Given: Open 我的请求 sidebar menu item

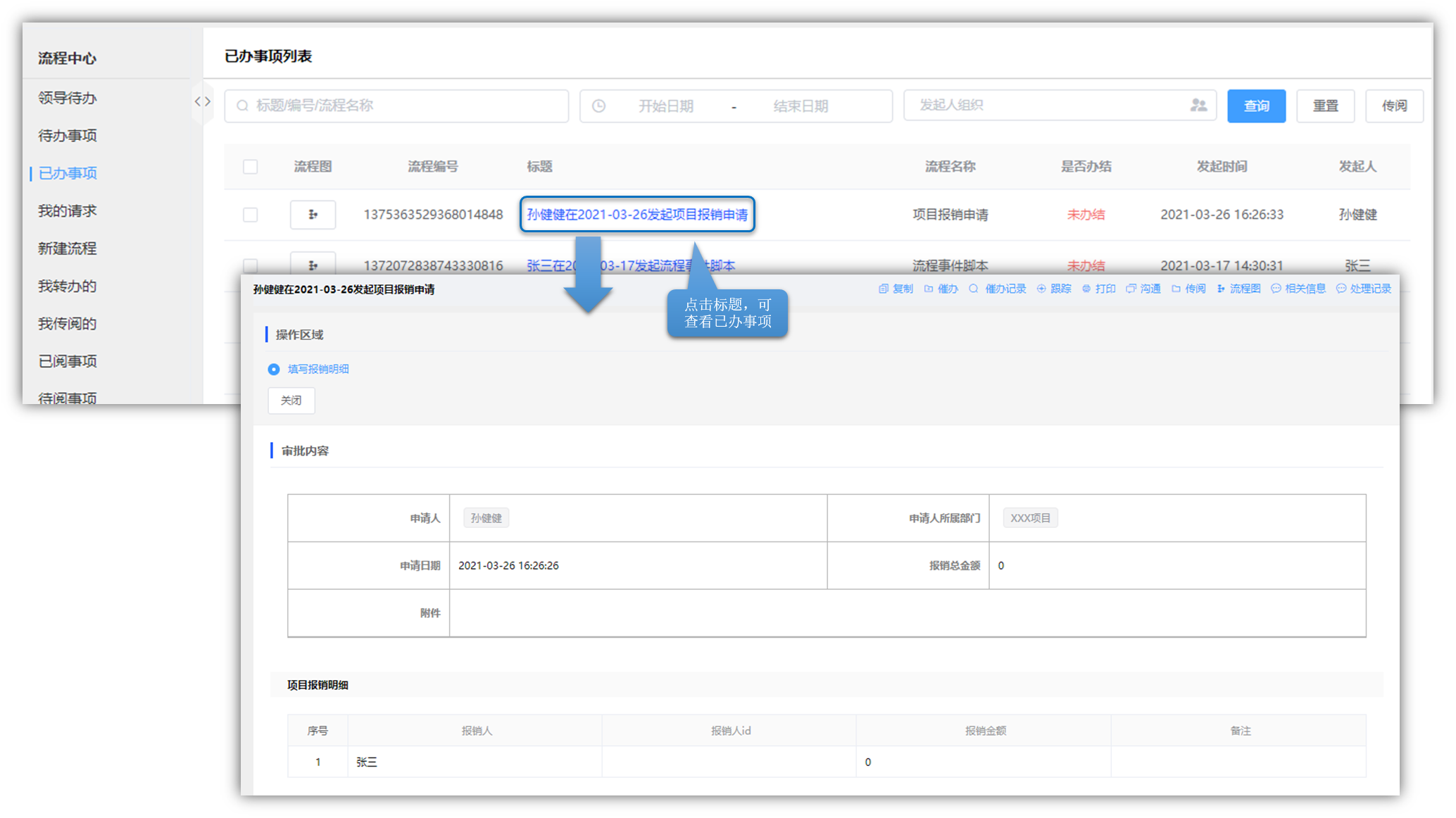Looking at the screenshot, I should (68, 211).
